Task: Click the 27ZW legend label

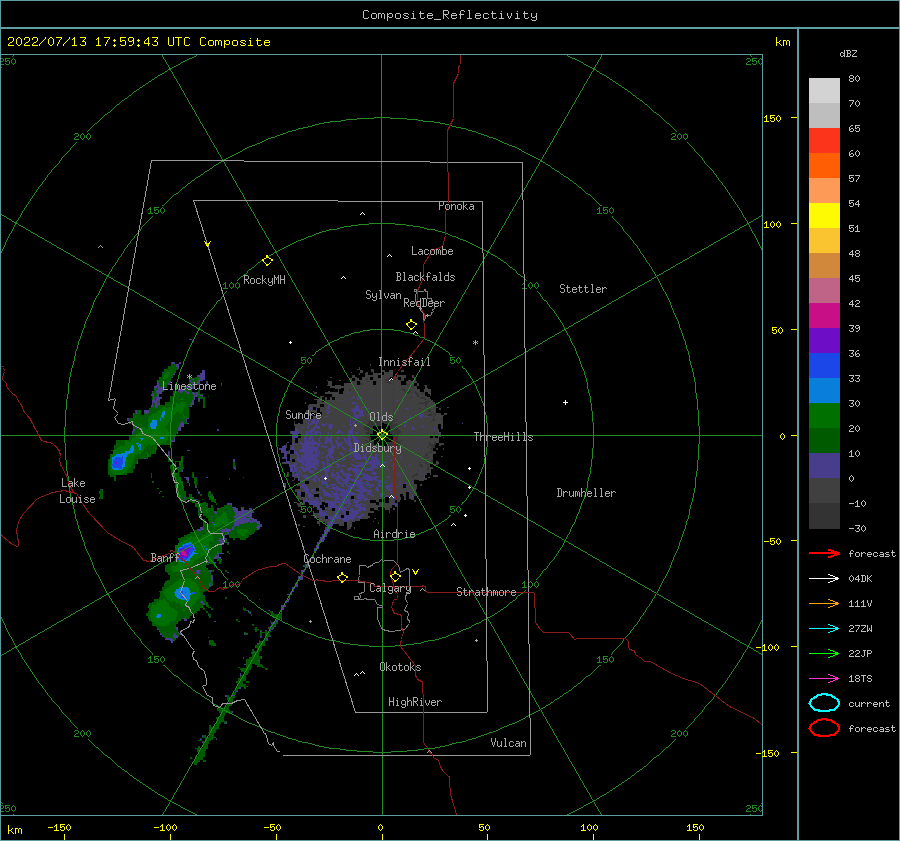Action: pos(860,629)
